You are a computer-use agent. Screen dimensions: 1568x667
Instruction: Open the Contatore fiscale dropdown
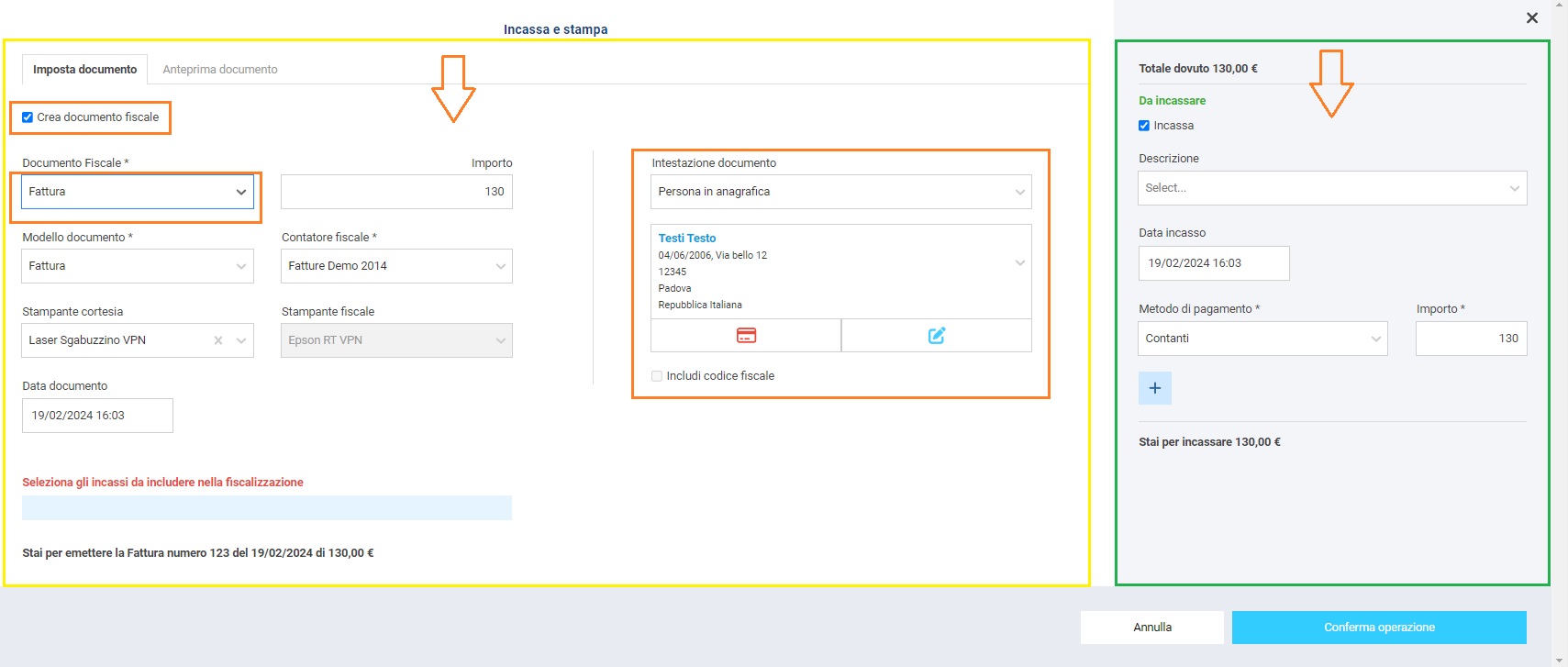396,266
